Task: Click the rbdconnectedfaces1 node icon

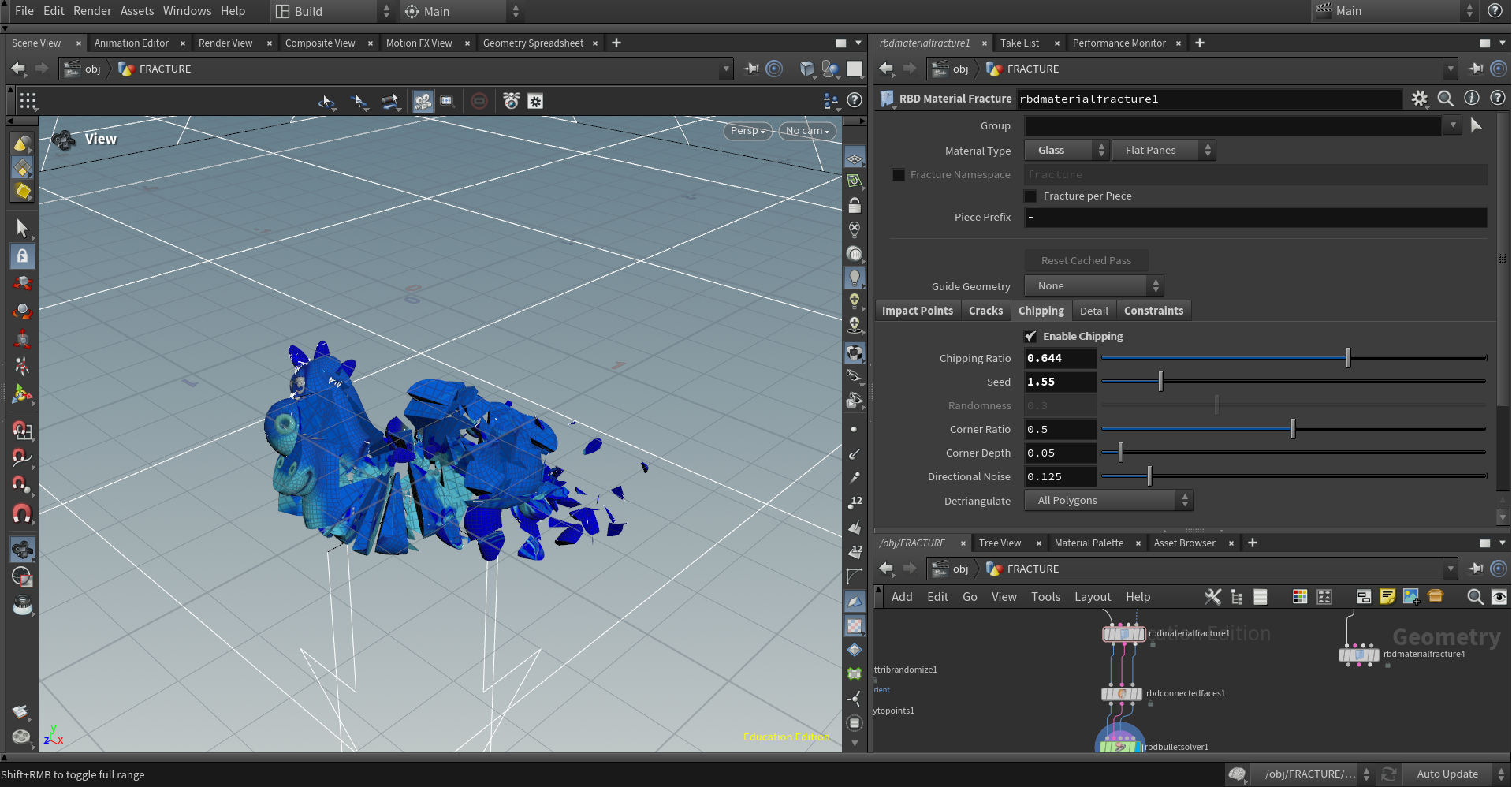Action: 1121,694
